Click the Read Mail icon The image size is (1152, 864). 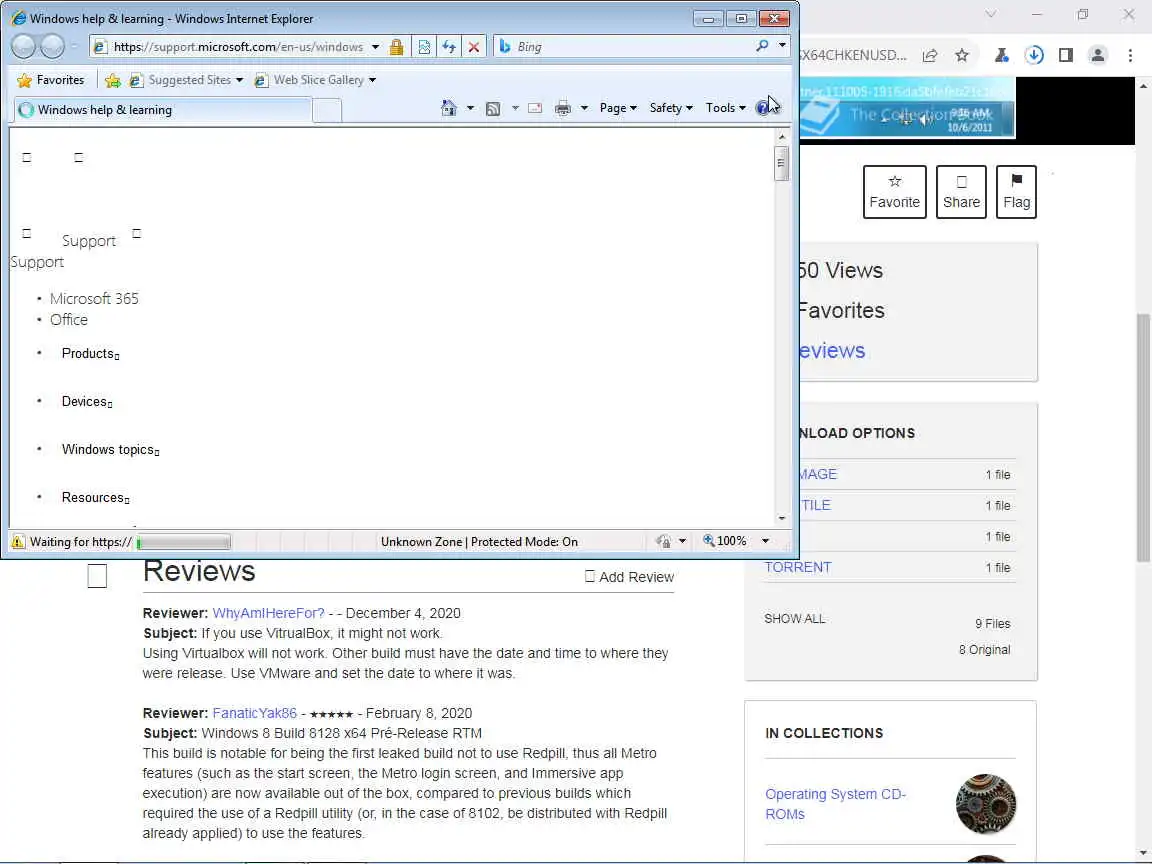tap(535, 108)
